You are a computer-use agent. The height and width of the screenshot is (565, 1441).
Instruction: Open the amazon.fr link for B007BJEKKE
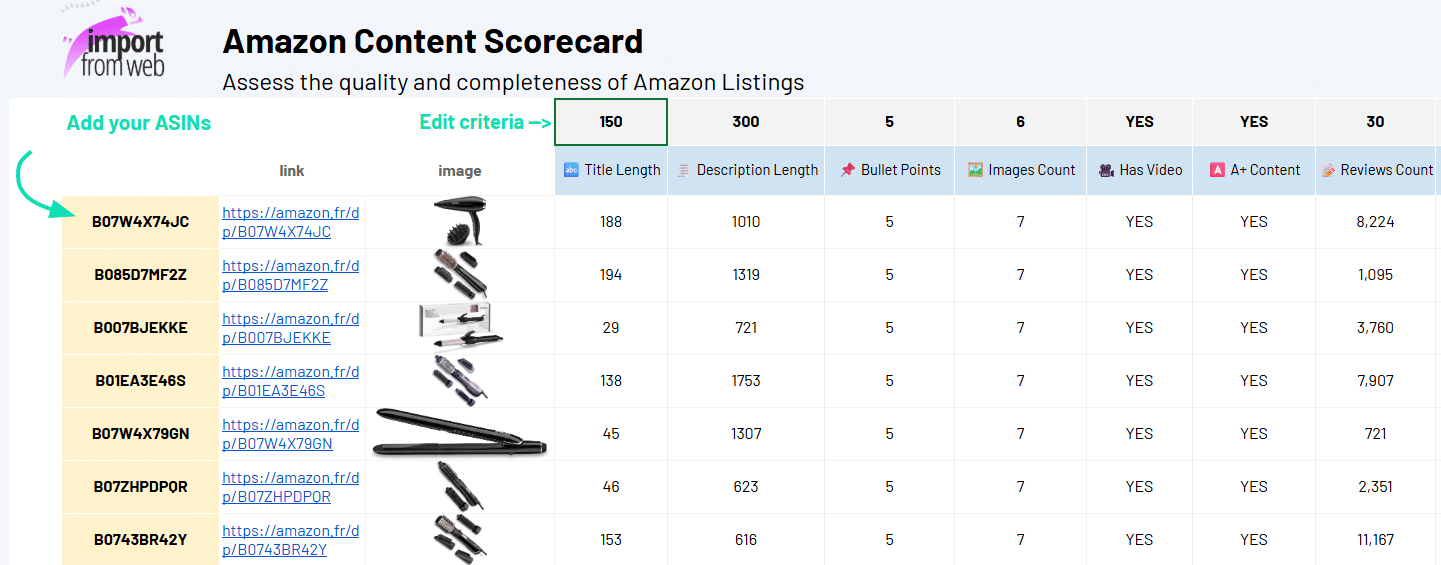tap(290, 328)
